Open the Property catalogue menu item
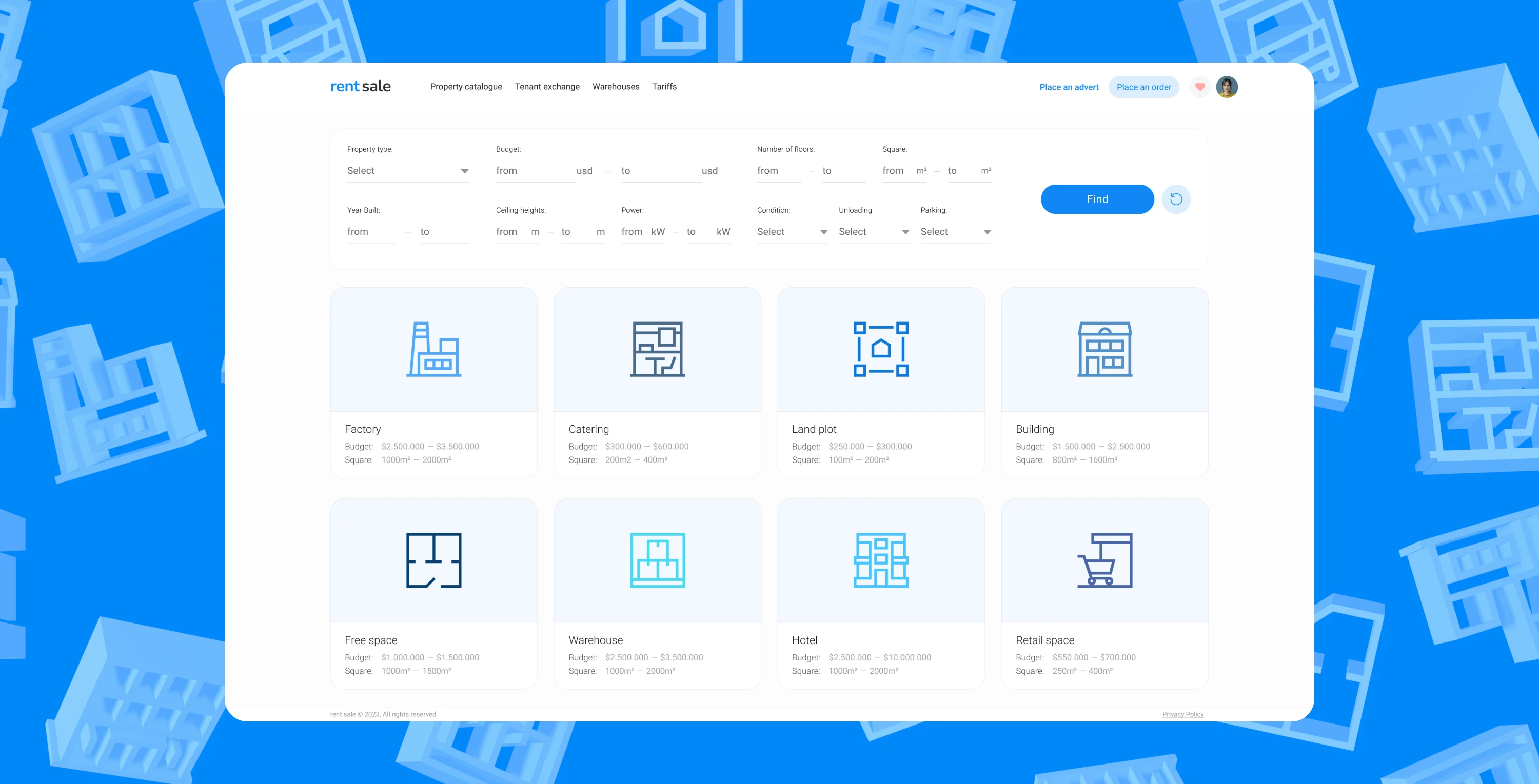 466,87
